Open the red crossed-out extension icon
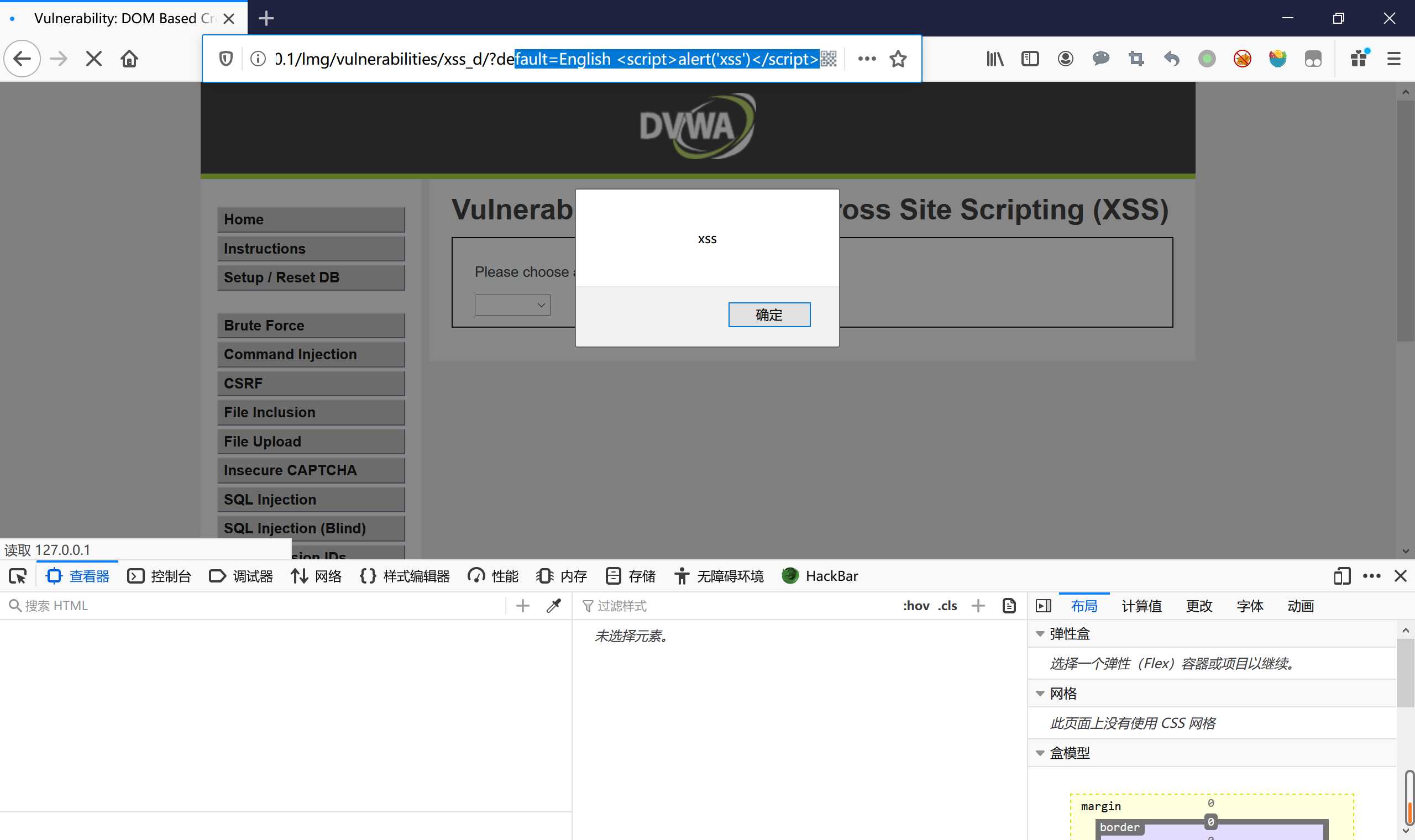This screenshot has width=1415, height=840. click(1243, 59)
